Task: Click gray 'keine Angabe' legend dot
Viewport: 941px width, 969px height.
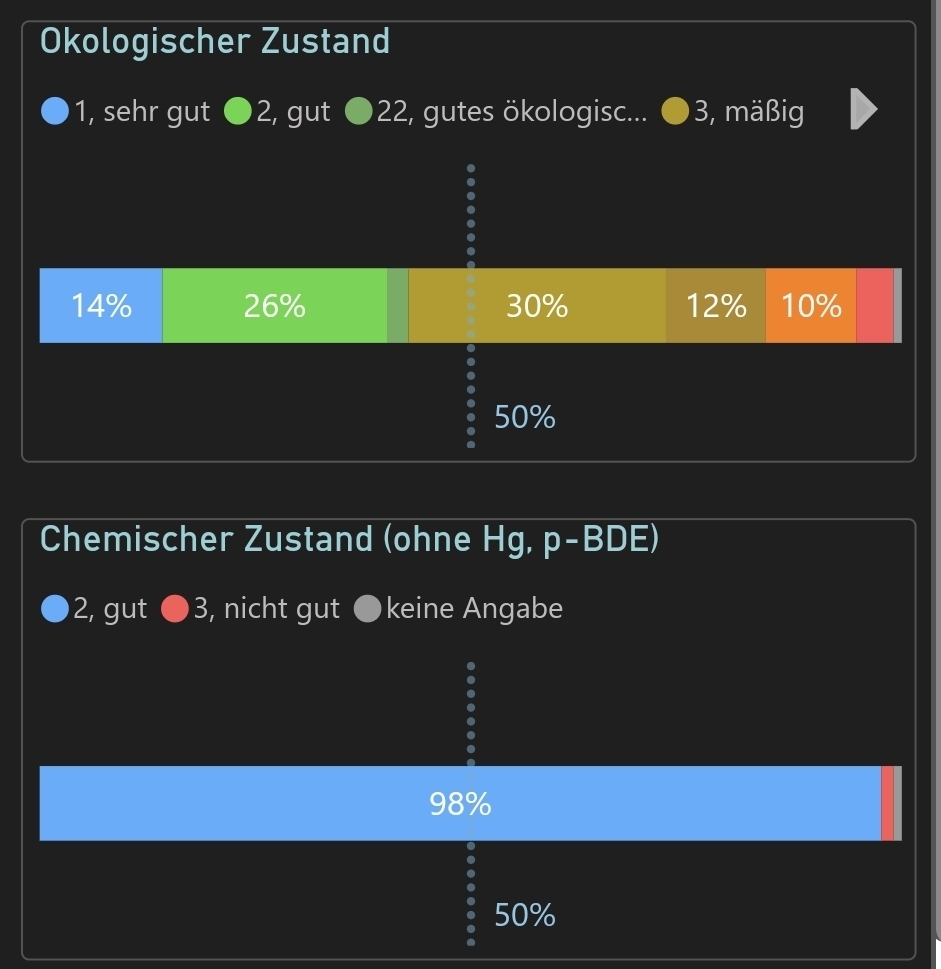Action: 367,608
